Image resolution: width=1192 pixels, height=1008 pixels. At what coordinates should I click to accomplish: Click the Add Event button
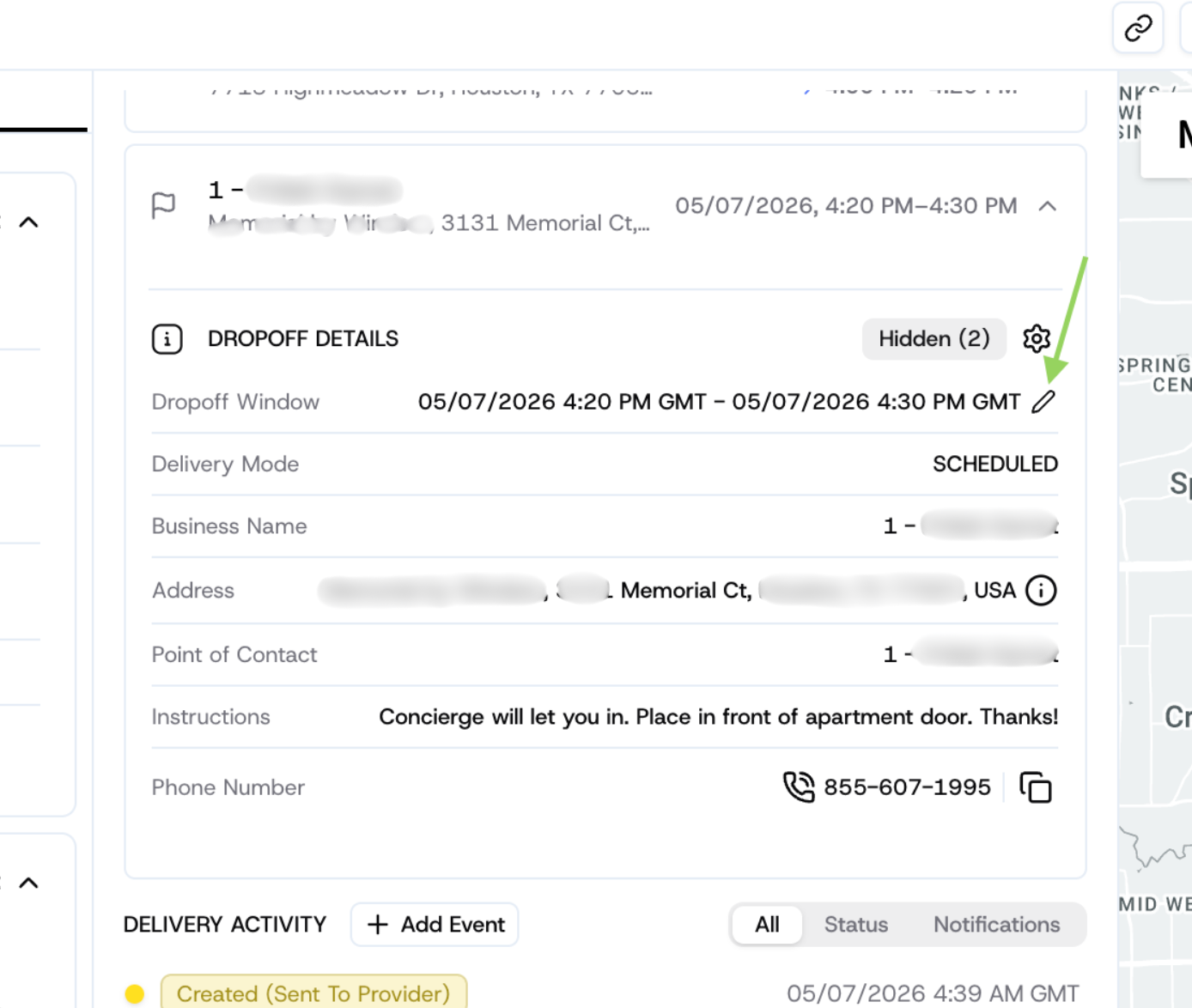pos(435,925)
